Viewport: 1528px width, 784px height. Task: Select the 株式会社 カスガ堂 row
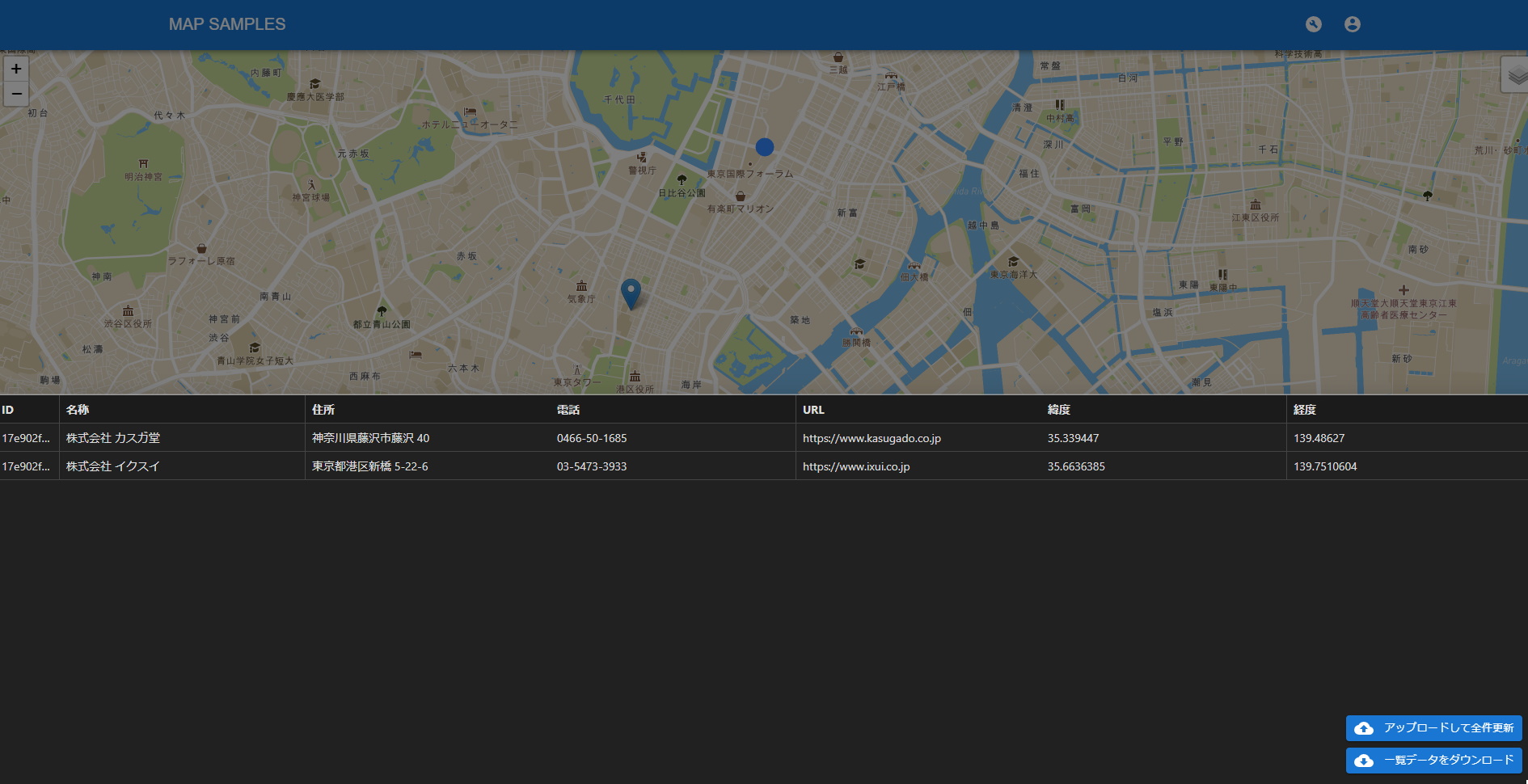(x=113, y=438)
